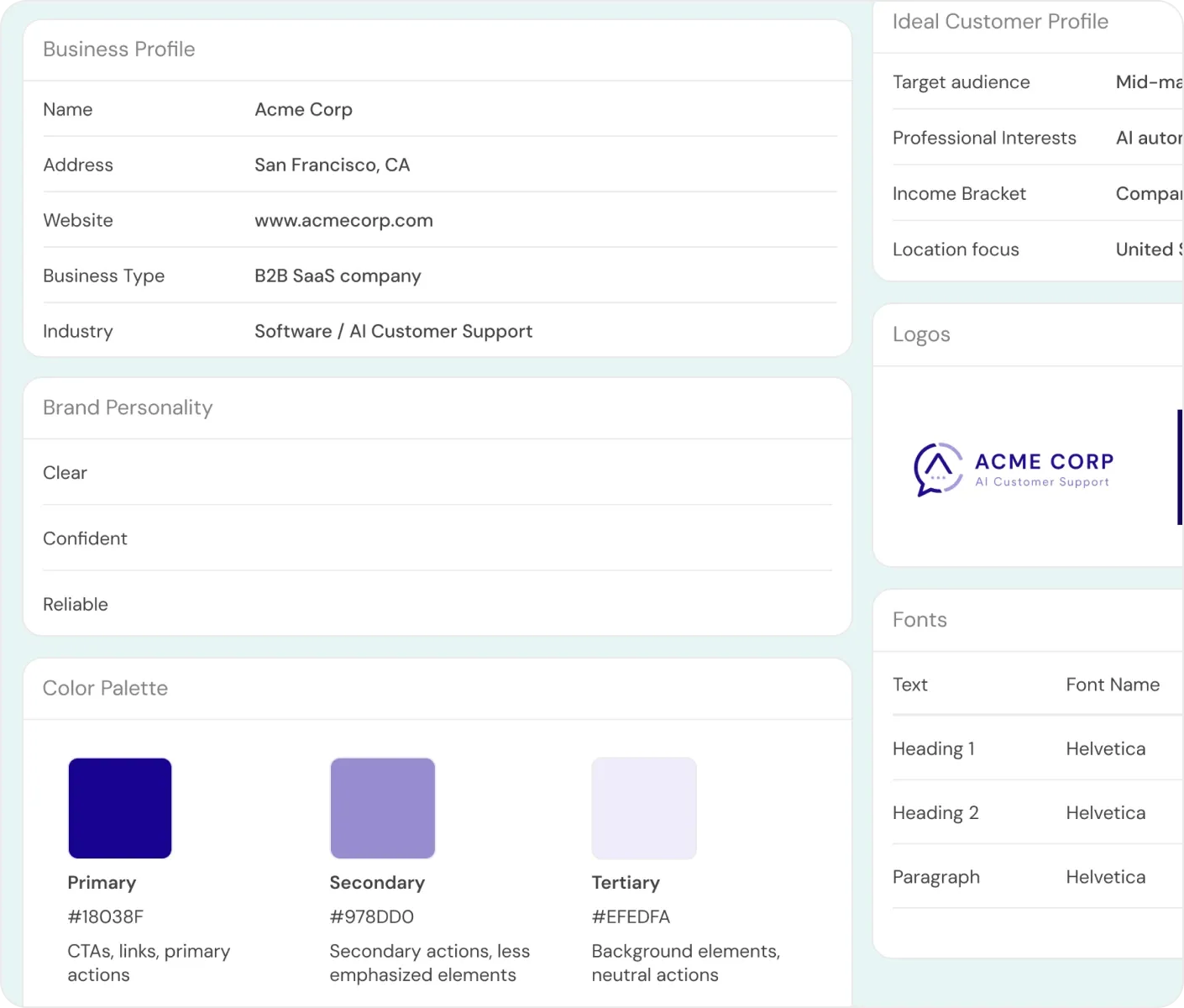Click the 'Logos' card heading
This screenshot has width=1184, height=1008.
point(921,334)
